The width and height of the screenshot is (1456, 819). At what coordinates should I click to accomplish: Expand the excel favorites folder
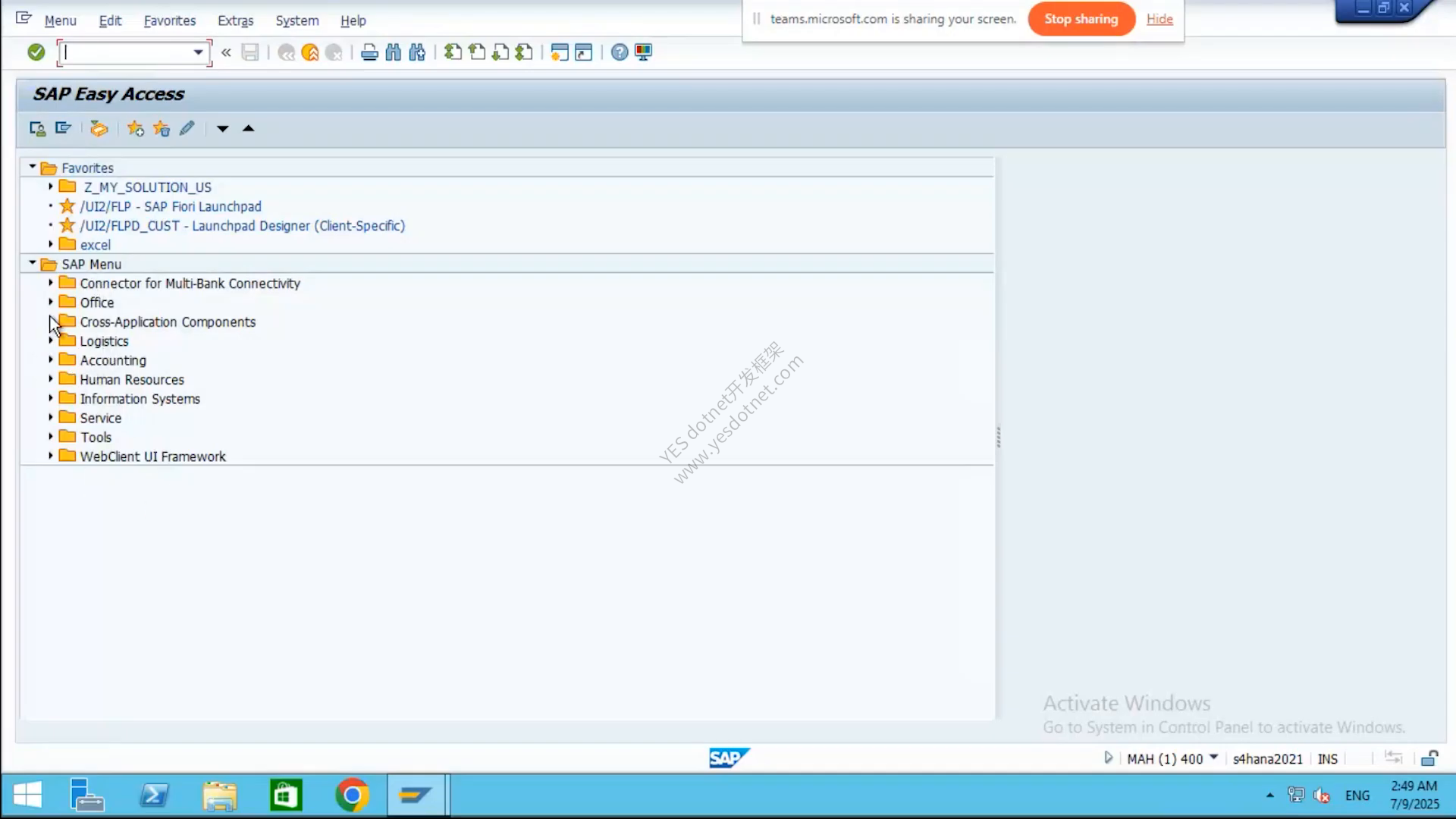click(51, 244)
